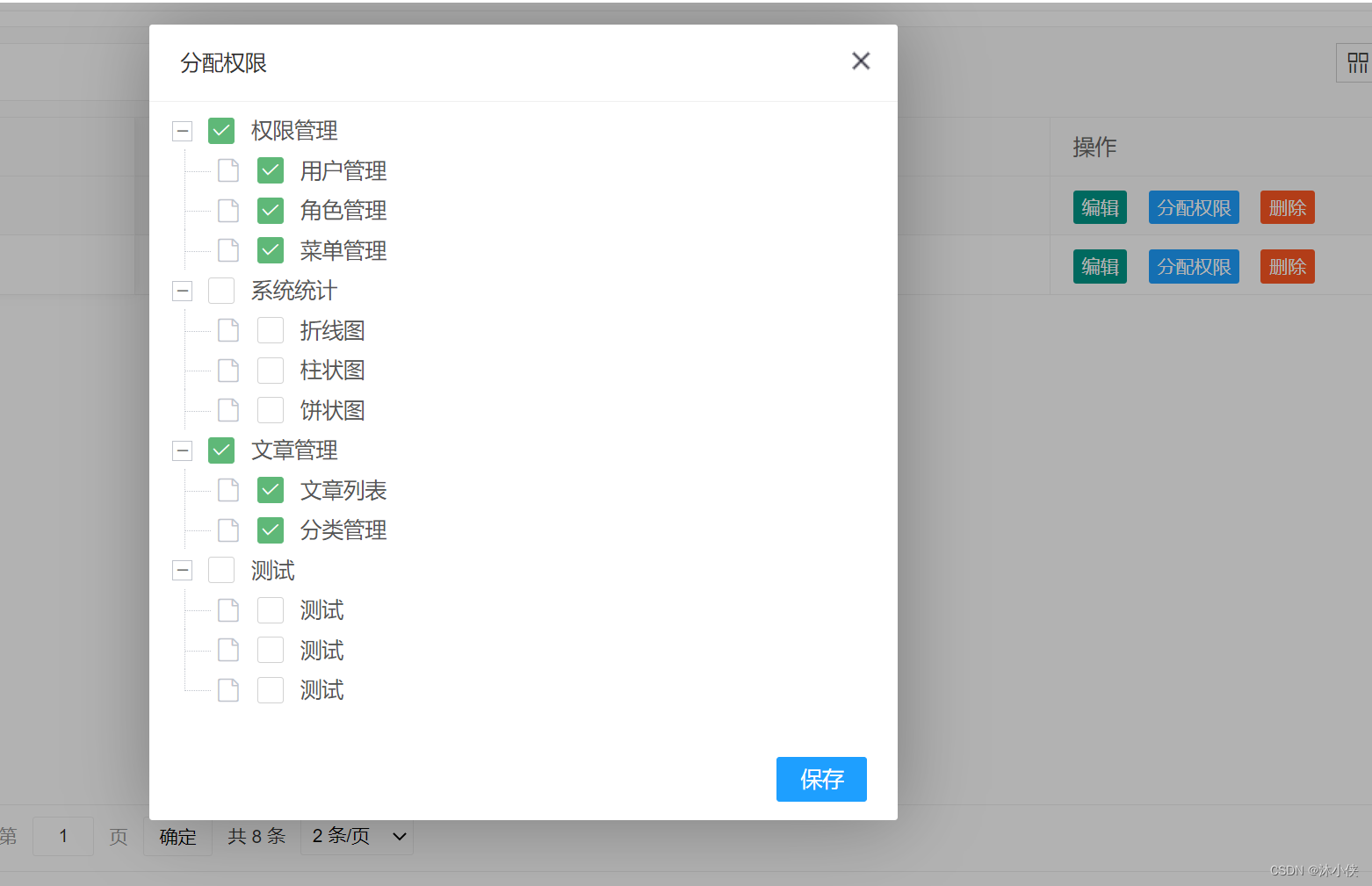Screen dimensions: 1372x886
Task: Uncheck the 用户管理 checkbox
Action: (x=271, y=170)
